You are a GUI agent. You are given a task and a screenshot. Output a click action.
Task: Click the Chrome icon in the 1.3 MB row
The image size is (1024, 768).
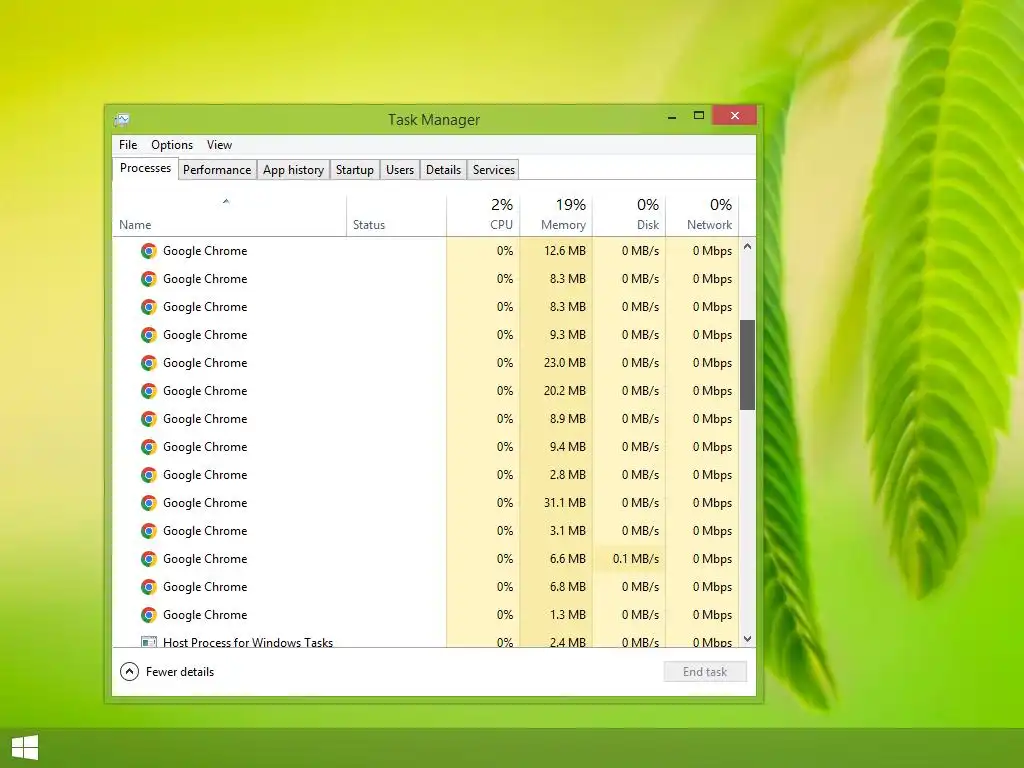[149, 615]
